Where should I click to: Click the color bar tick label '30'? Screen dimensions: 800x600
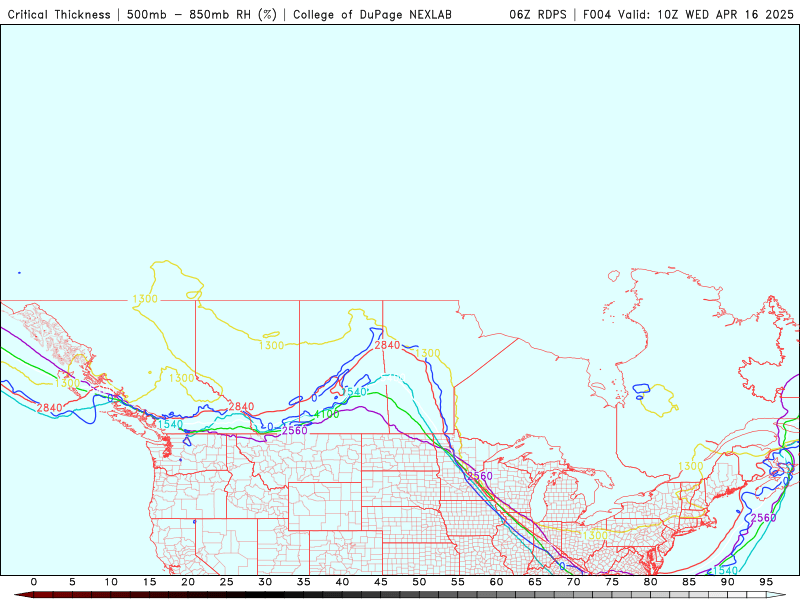265,582
